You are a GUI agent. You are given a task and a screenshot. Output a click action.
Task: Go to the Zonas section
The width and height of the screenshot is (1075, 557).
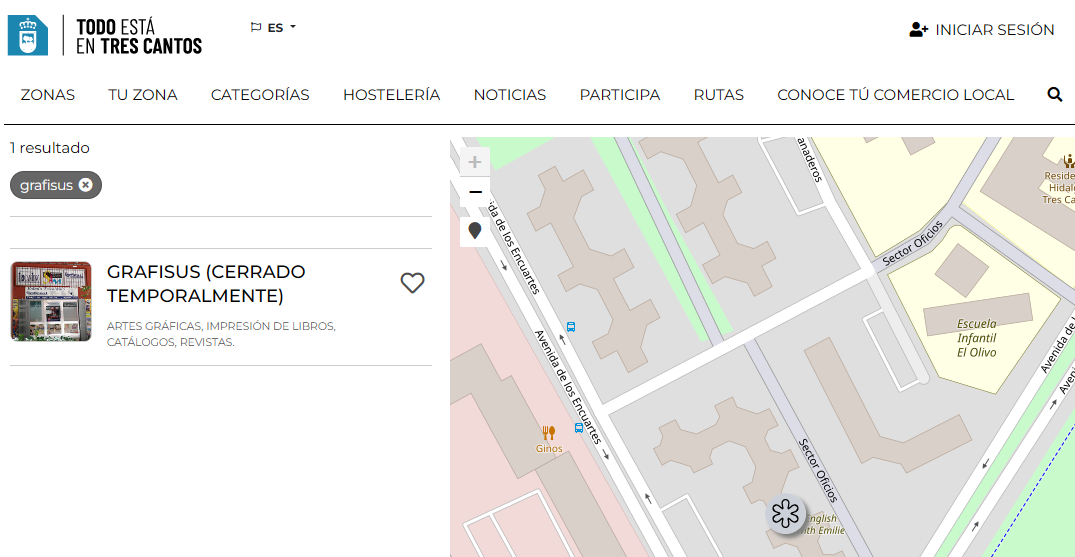[48, 95]
